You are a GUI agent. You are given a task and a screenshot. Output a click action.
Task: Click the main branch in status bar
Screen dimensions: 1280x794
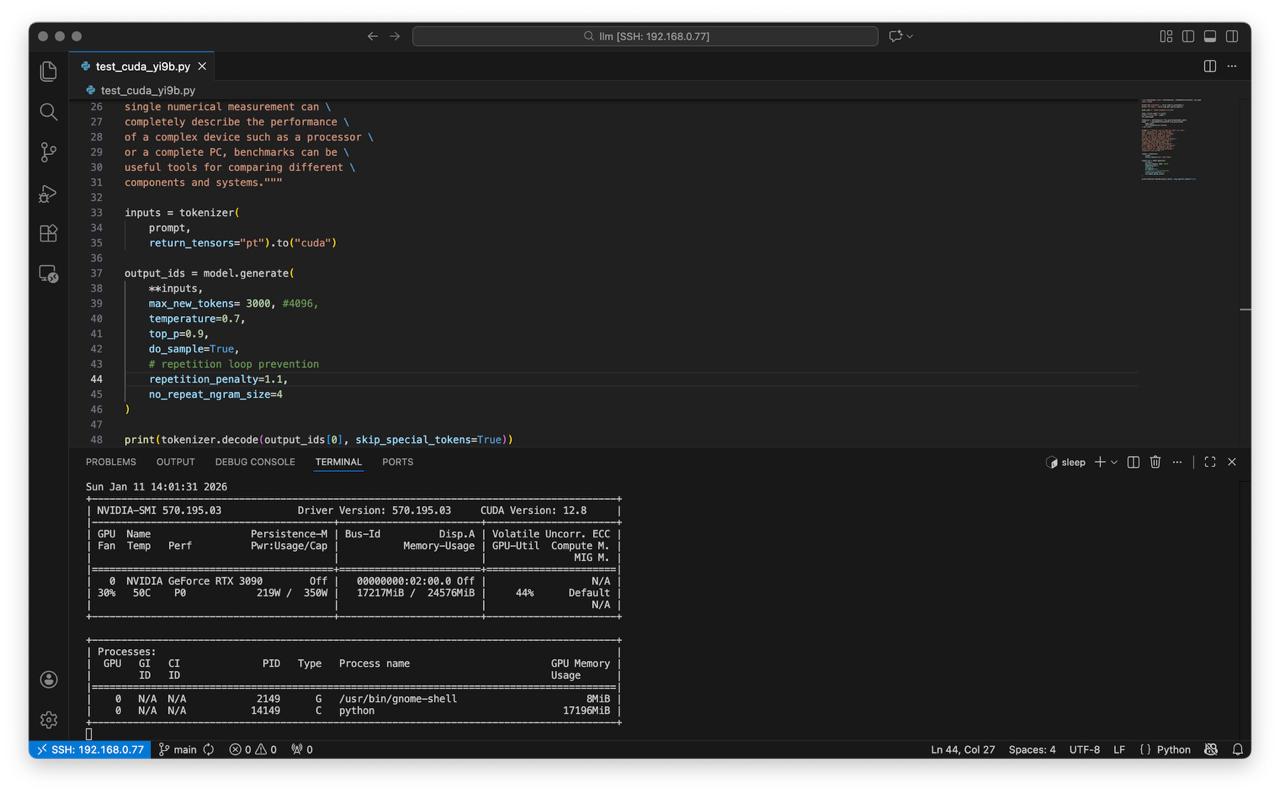point(178,749)
